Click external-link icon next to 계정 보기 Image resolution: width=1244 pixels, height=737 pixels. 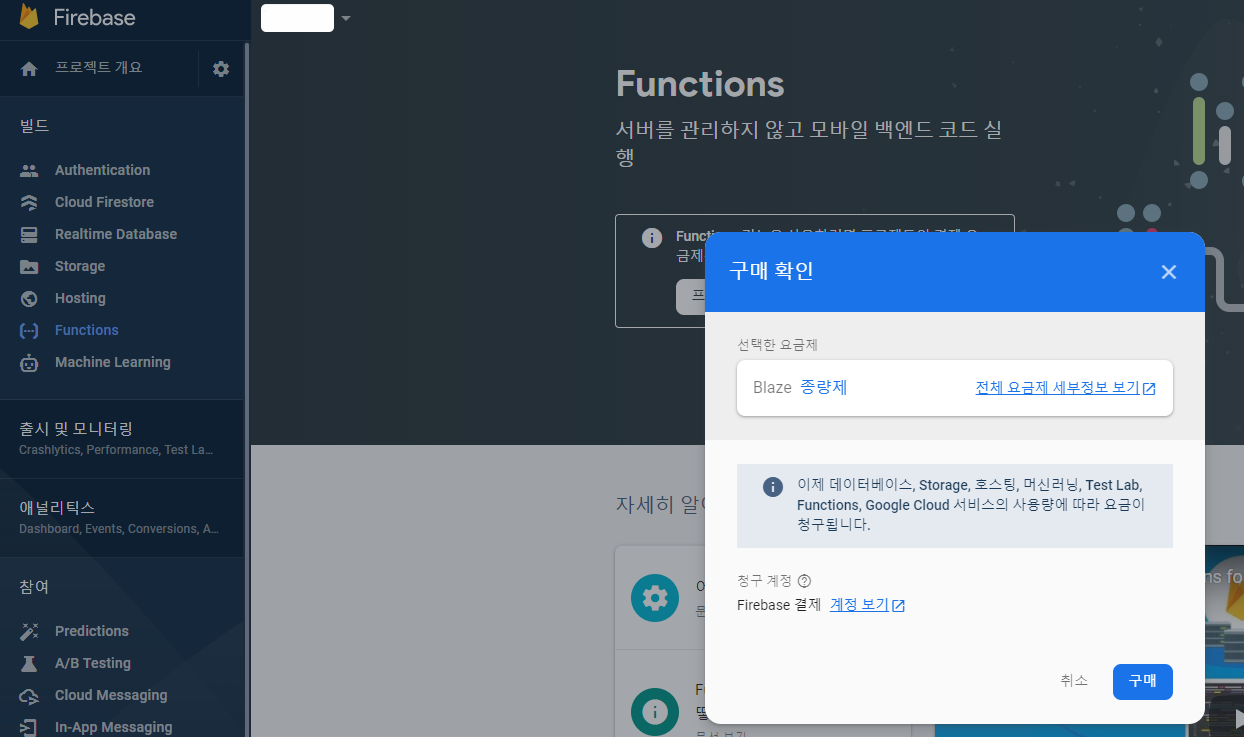pyautogui.click(x=898, y=606)
